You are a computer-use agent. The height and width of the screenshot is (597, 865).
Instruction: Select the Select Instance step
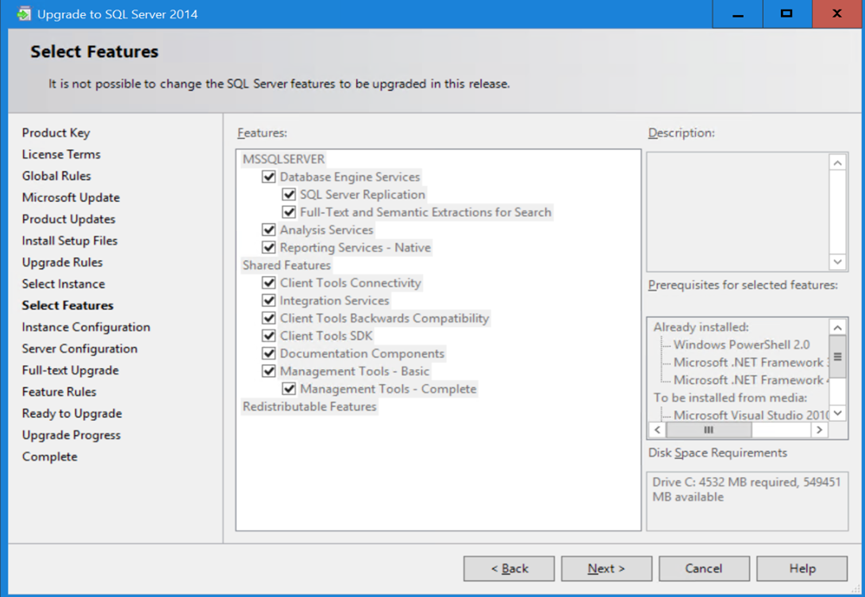63,284
